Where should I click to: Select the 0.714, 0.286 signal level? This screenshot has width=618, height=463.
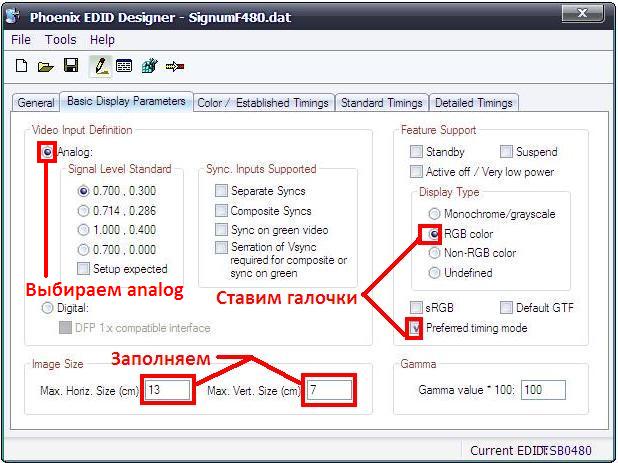[x=83, y=210]
